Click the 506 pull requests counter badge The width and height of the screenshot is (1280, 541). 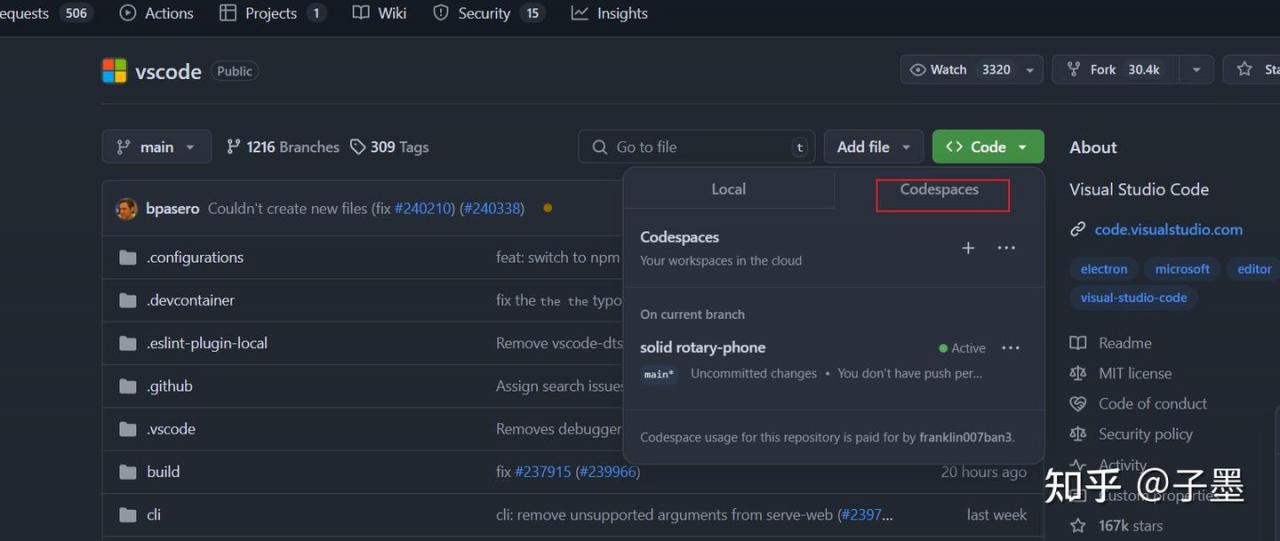pos(76,13)
